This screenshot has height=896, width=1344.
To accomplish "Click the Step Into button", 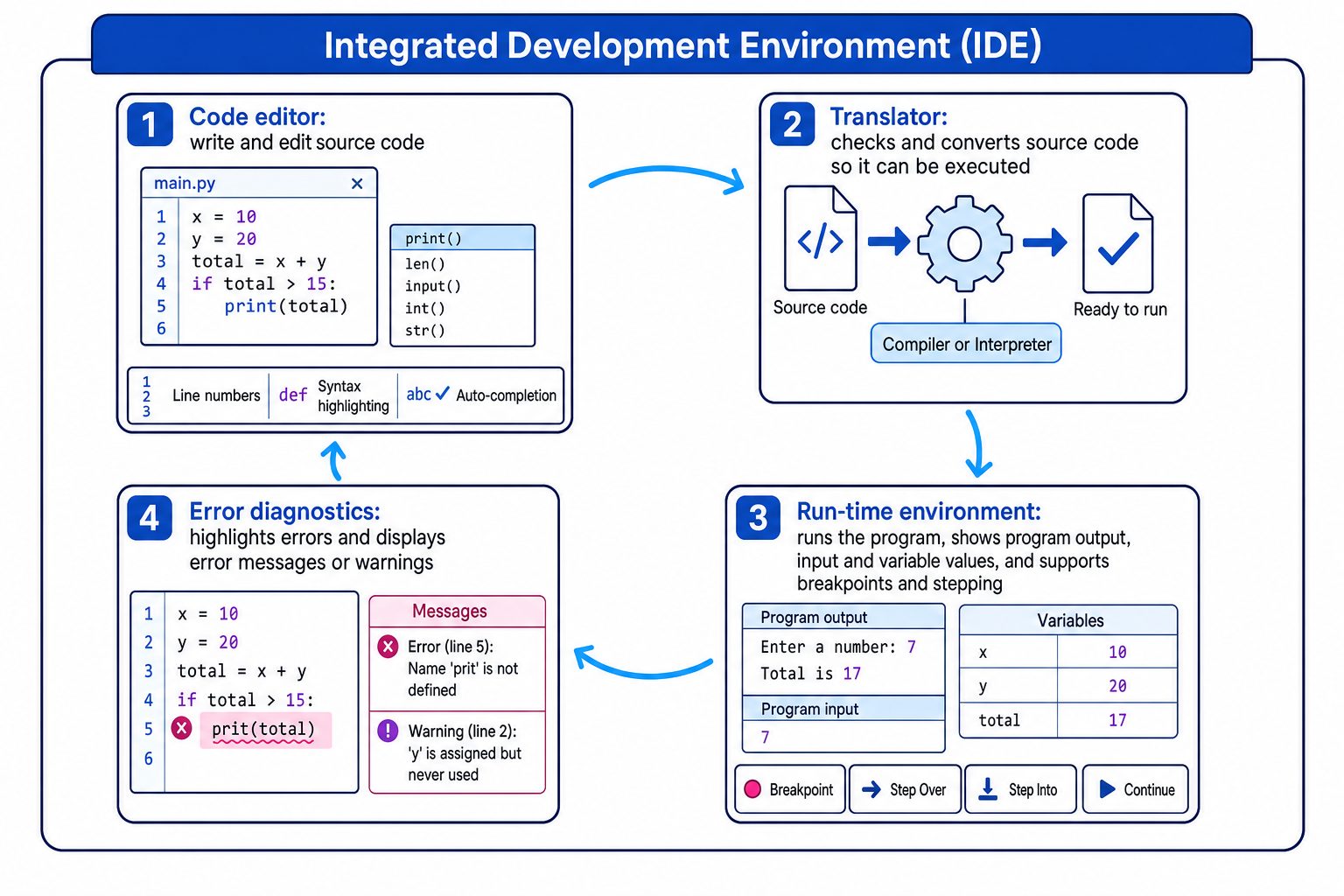I will (x=1020, y=789).
